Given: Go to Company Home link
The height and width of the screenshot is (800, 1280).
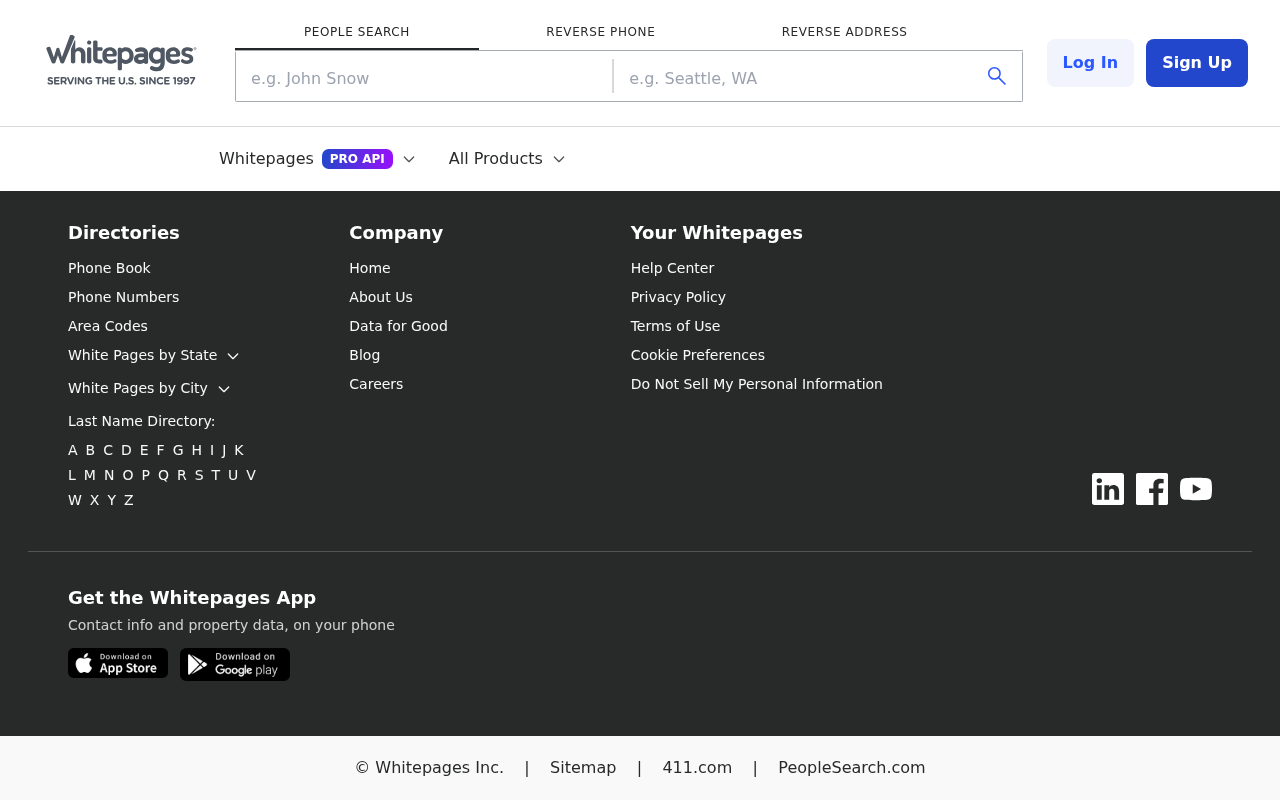Looking at the screenshot, I should (370, 268).
